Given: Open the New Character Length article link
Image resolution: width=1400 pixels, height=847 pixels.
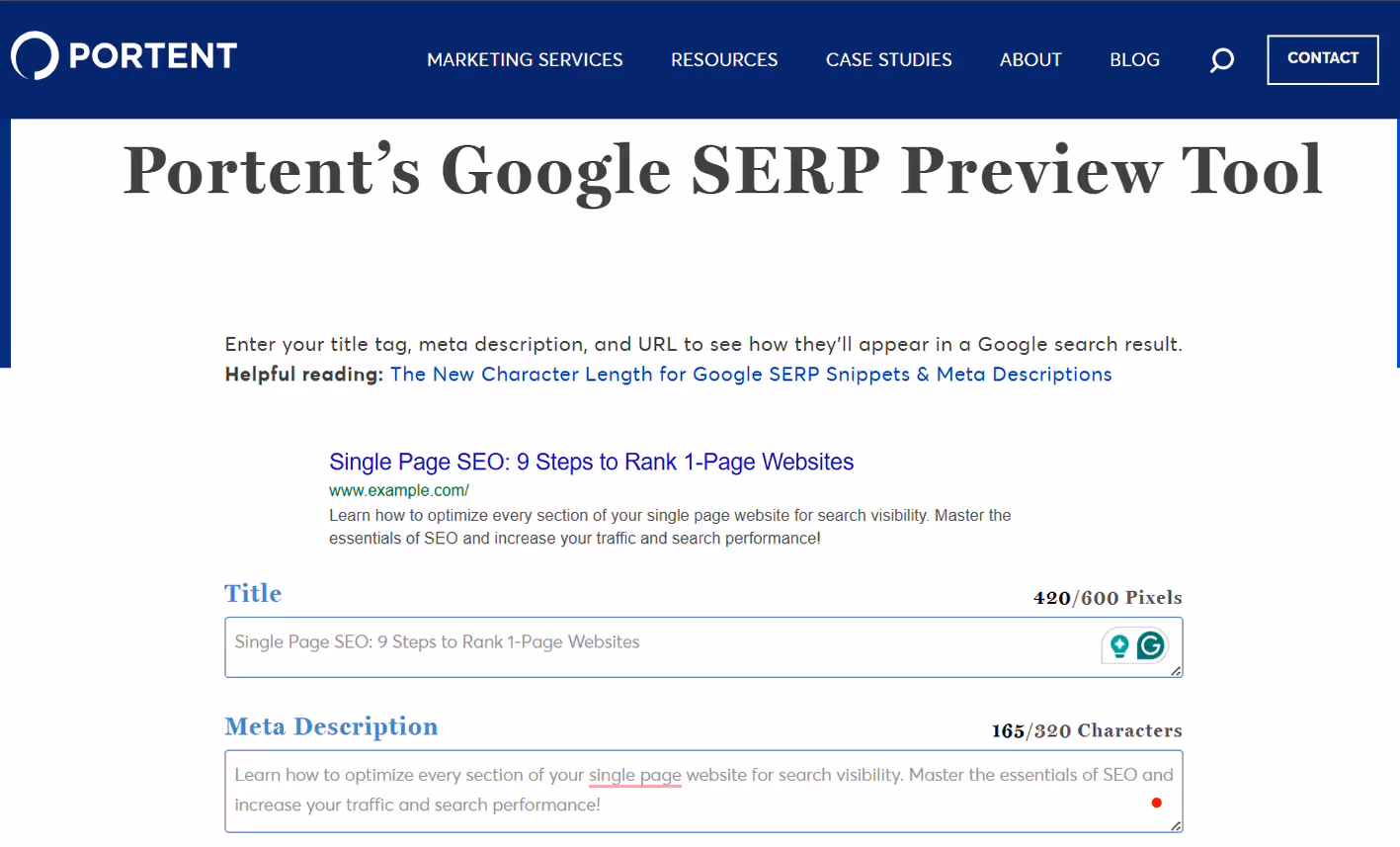Looking at the screenshot, I should (x=751, y=375).
